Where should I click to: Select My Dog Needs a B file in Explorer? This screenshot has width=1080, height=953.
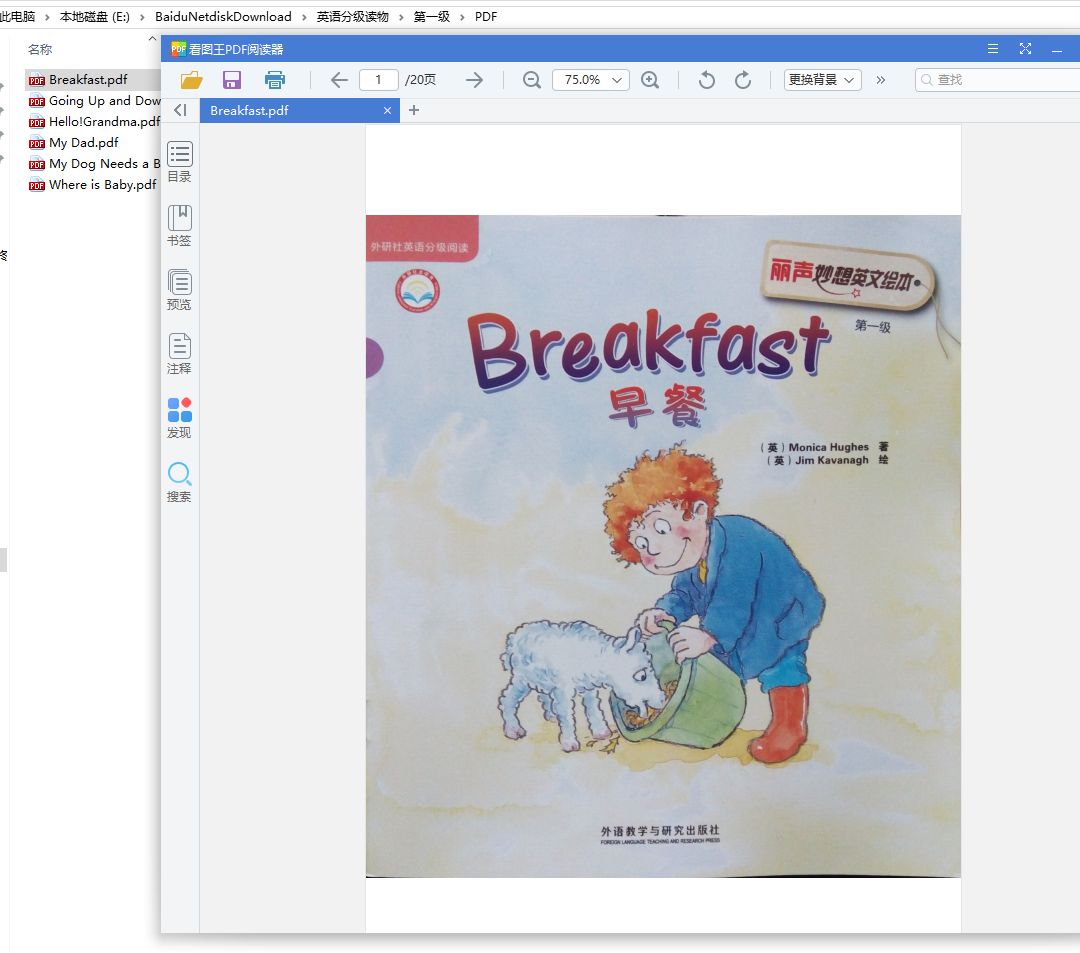pos(94,164)
